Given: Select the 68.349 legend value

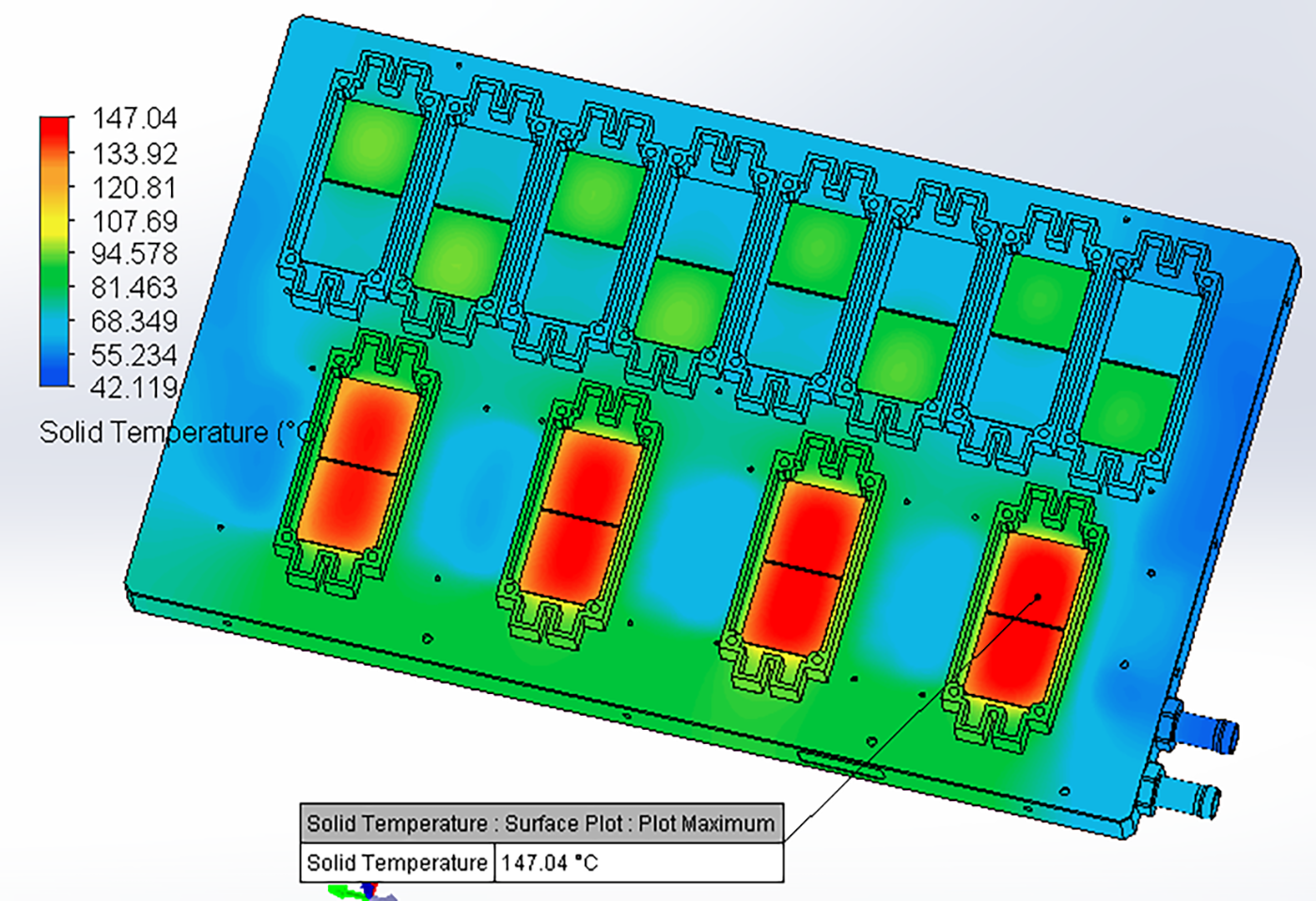Looking at the screenshot, I should pyautogui.click(x=134, y=322).
